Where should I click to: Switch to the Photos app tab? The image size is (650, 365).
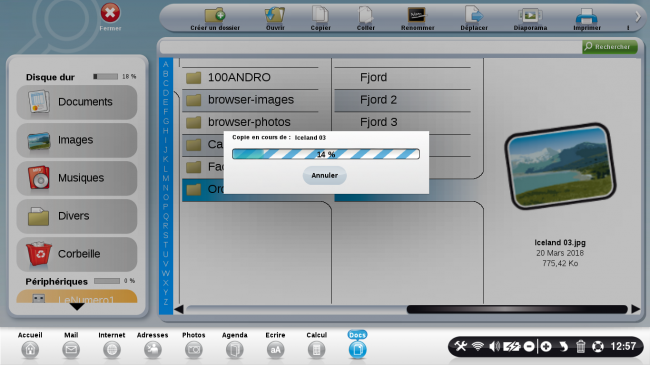point(194,345)
